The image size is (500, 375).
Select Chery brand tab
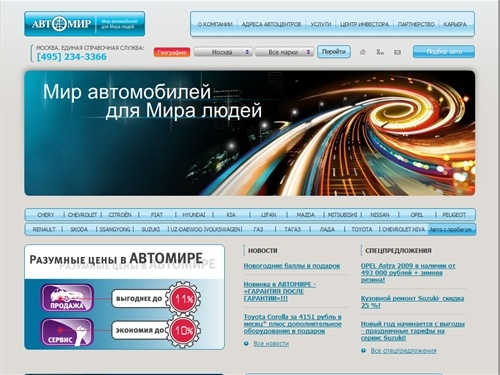[x=46, y=215]
